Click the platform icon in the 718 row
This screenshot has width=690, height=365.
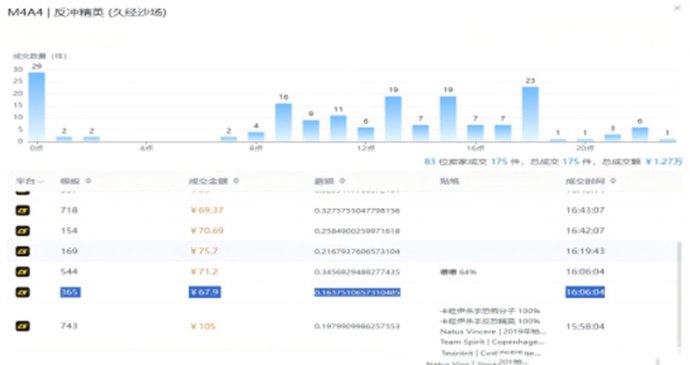point(23,210)
